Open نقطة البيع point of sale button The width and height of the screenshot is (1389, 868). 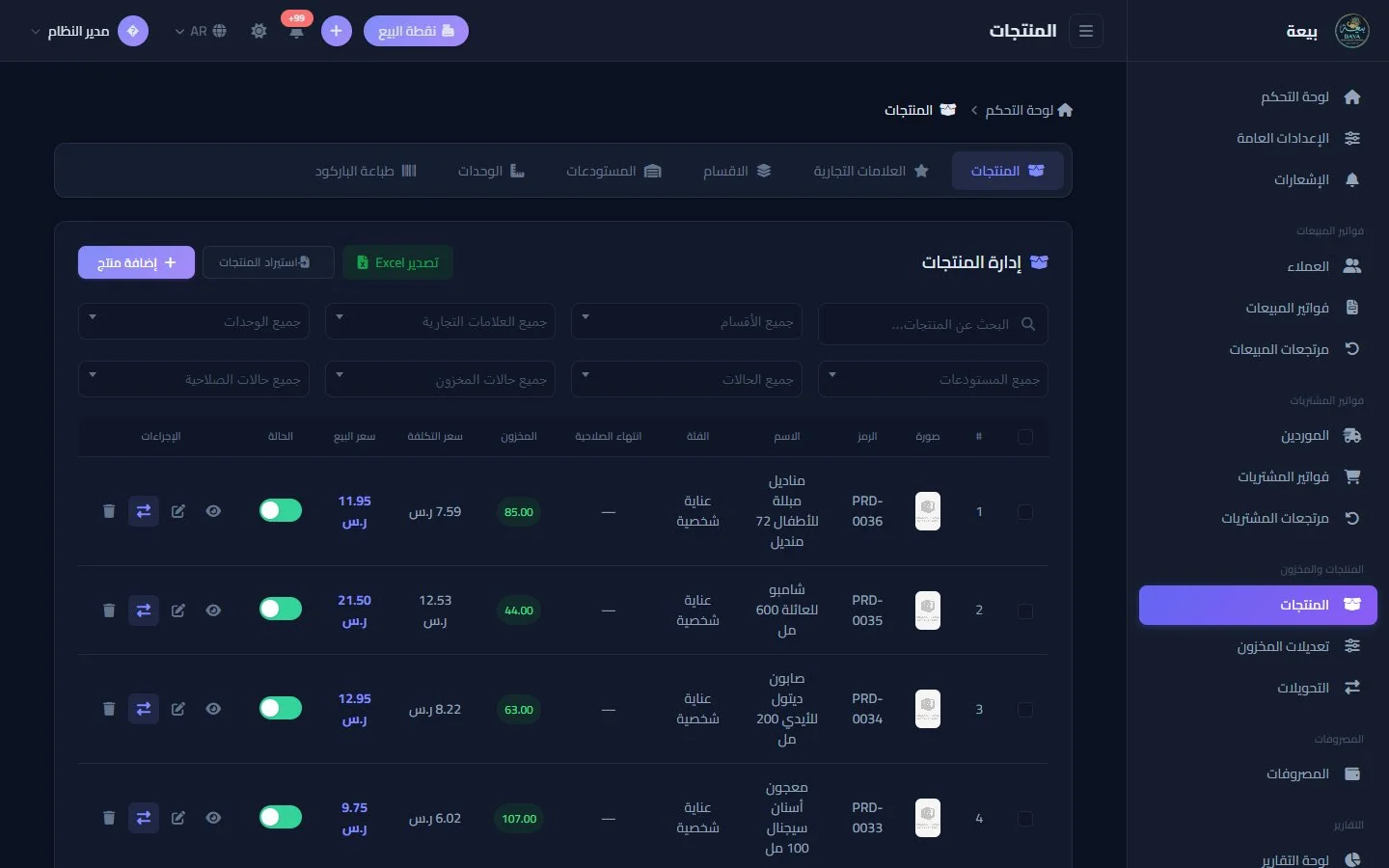tap(416, 31)
